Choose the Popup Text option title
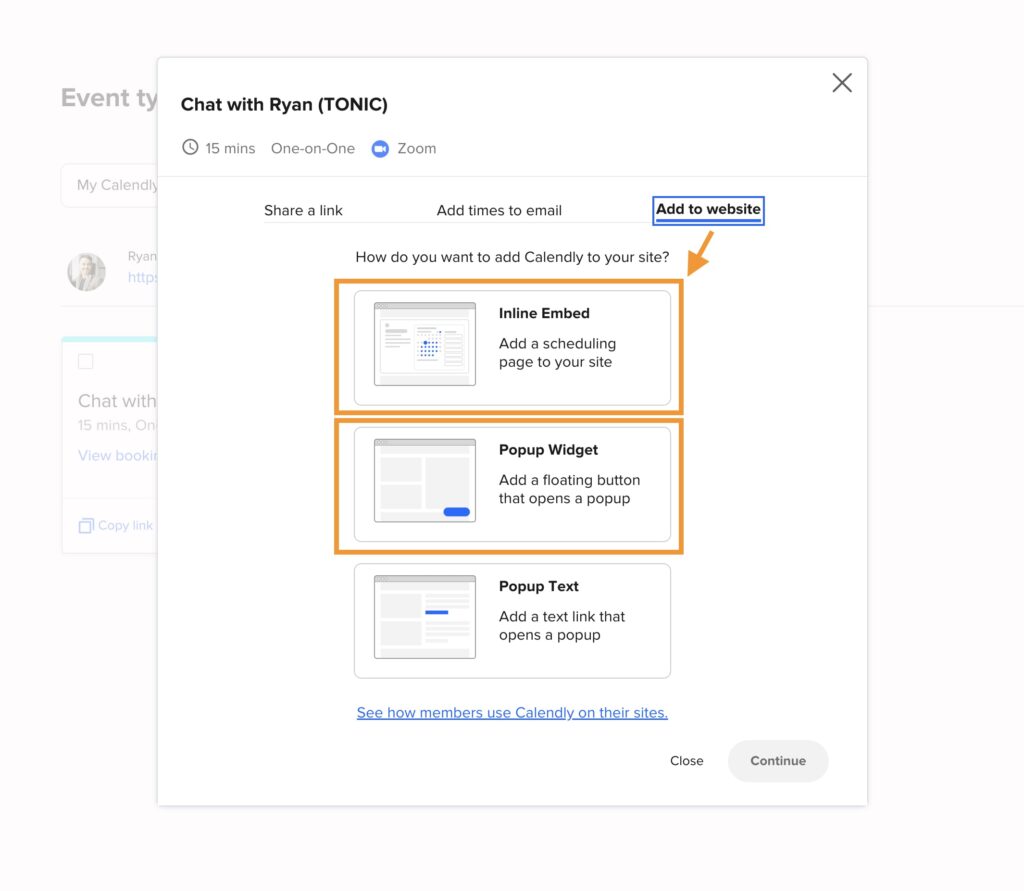 pos(539,586)
